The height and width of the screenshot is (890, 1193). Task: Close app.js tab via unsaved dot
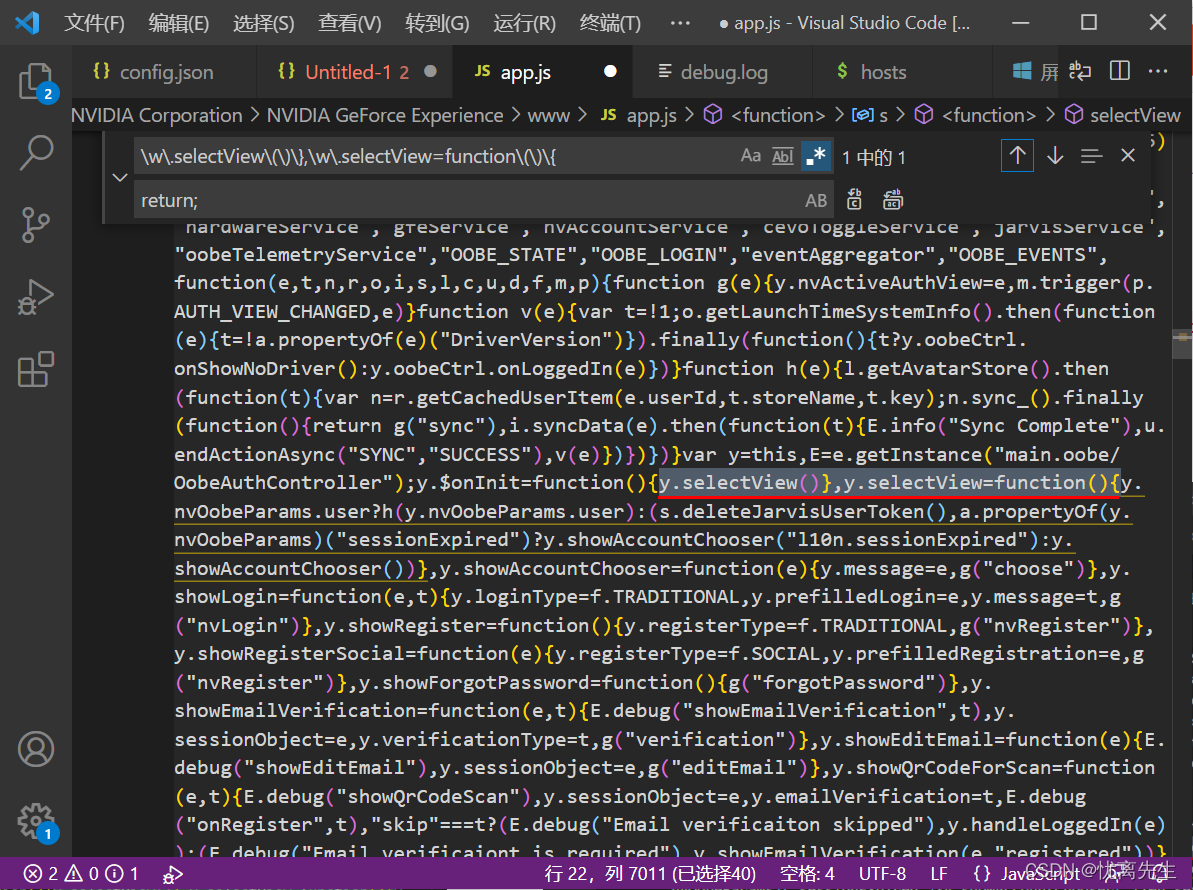coord(610,71)
